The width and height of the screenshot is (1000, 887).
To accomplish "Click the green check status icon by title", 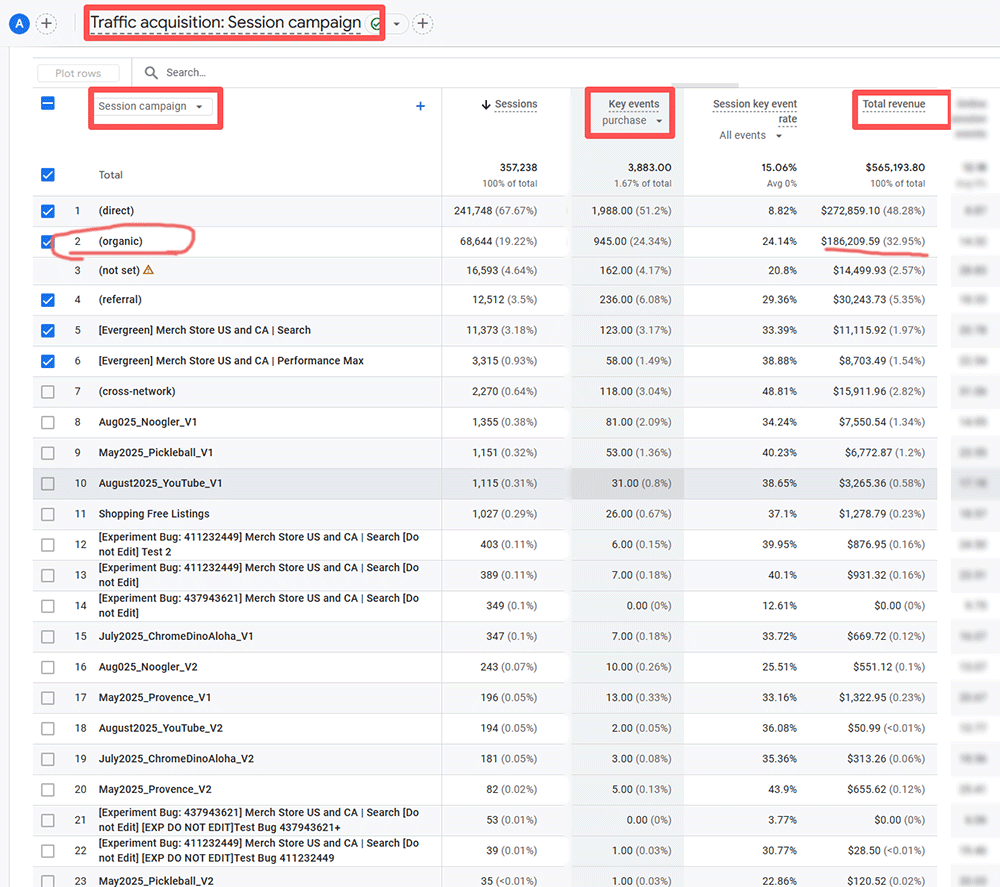I will (375, 24).
